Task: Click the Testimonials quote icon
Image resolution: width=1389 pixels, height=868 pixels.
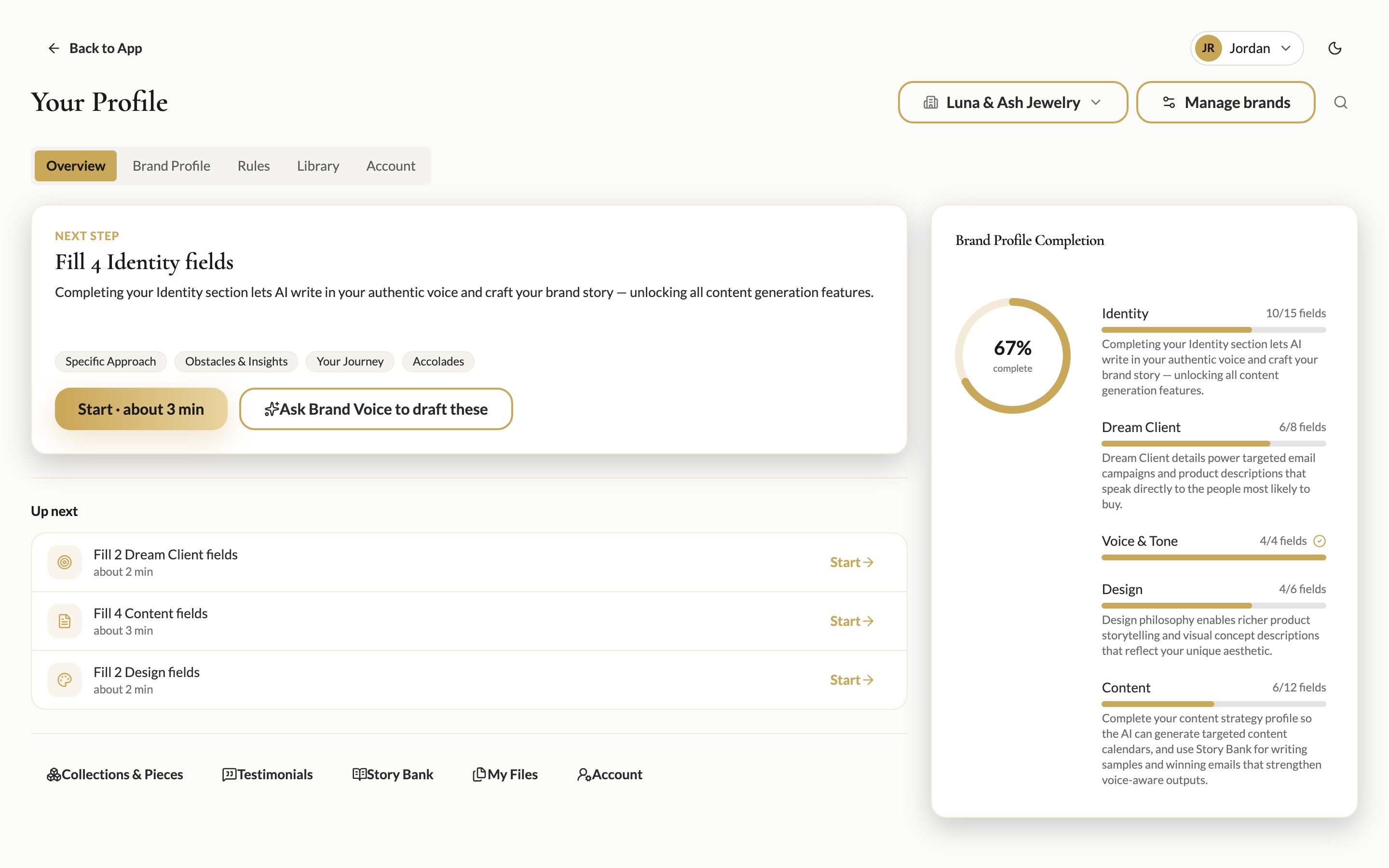Action: tap(229, 774)
